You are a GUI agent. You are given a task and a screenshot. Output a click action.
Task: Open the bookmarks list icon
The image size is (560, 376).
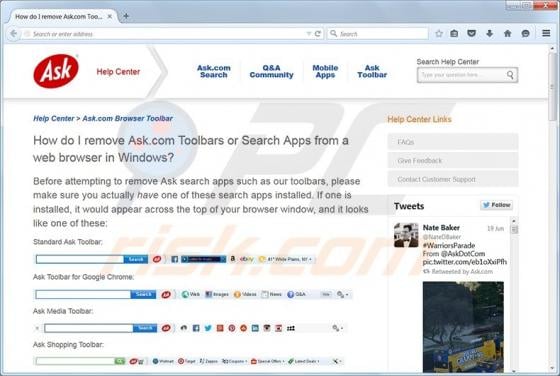tap(454, 34)
